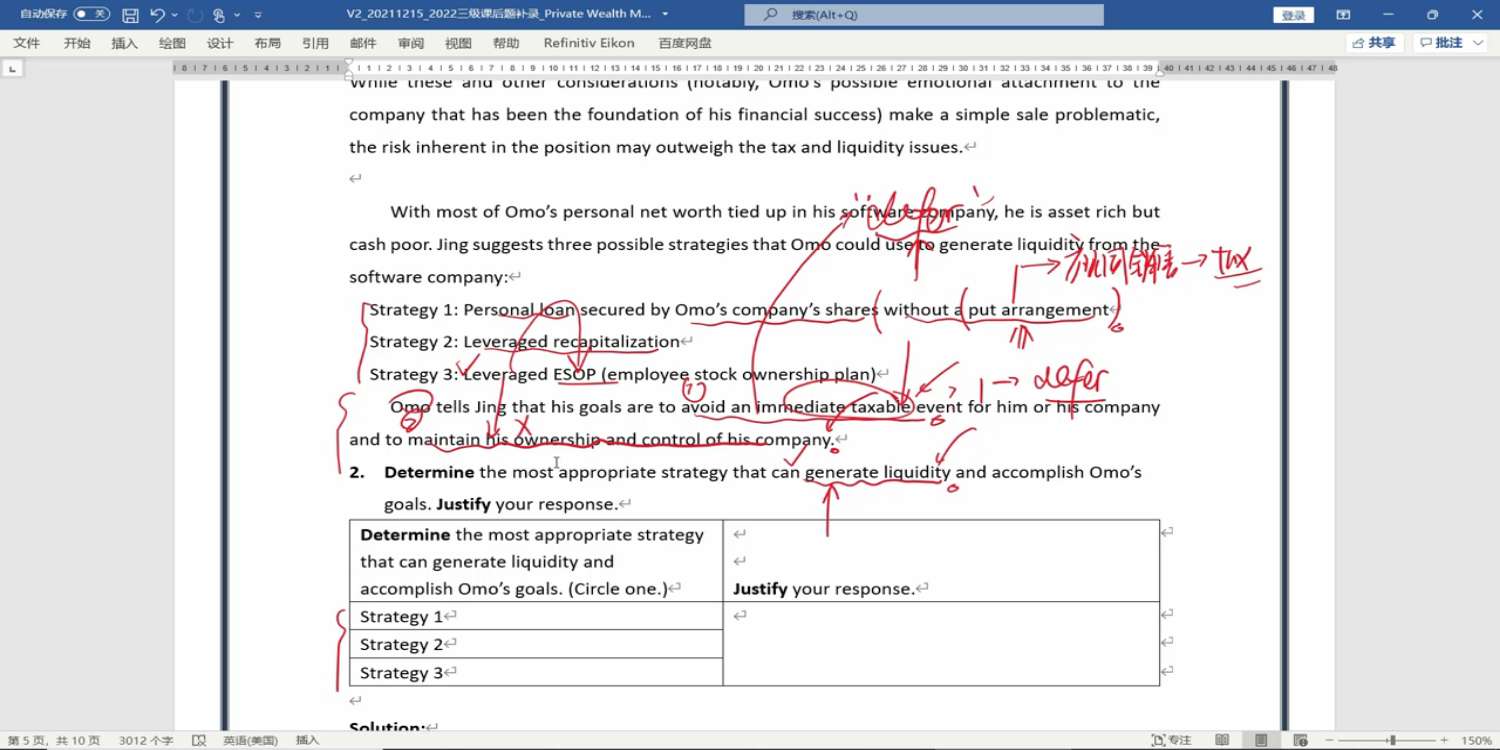Screen dimensions: 1500x750
Task: Switch to Web Layout view icon
Action: click(1299, 740)
